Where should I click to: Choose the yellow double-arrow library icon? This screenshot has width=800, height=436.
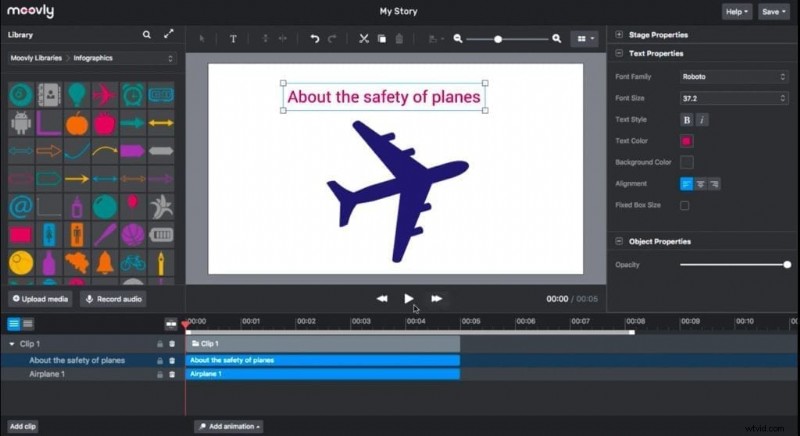click(161, 123)
